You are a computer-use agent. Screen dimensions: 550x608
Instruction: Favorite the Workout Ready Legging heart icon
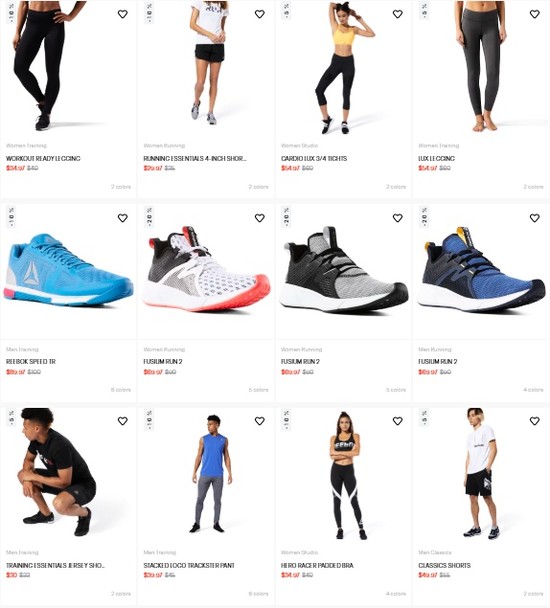pyautogui.click(x=123, y=14)
